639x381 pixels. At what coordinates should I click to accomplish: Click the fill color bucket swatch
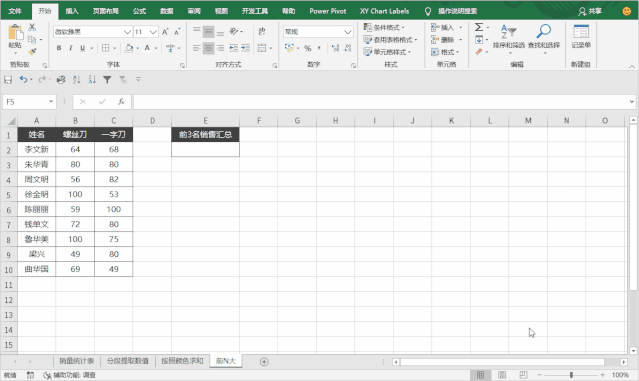pos(129,48)
